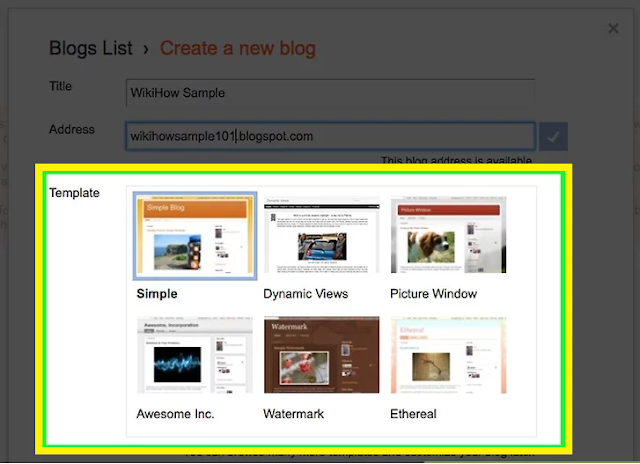Screen dimensions: 640x464
Task: Click the Ethereal label text
Action: [x=413, y=414]
